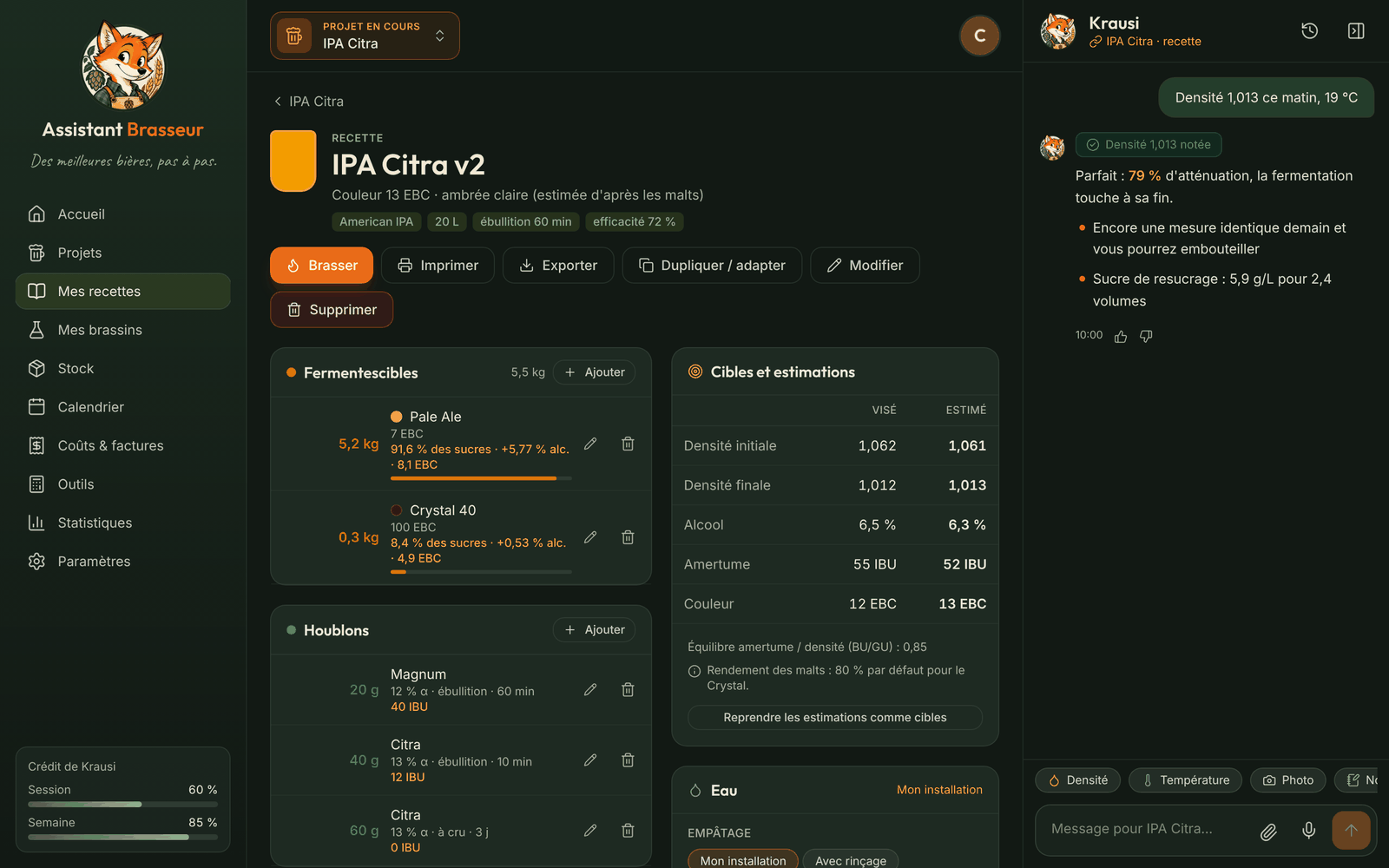
Task: Add a hop with the Houblons Ajouter button
Action: click(595, 630)
